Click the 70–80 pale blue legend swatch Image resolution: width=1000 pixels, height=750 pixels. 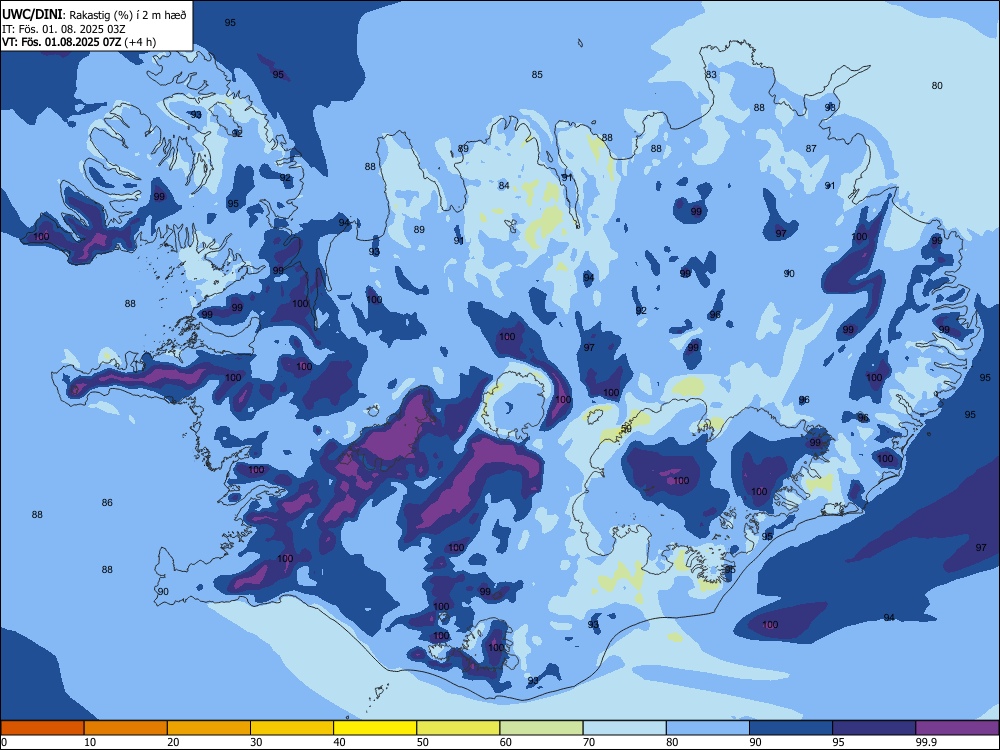coord(624,728)
